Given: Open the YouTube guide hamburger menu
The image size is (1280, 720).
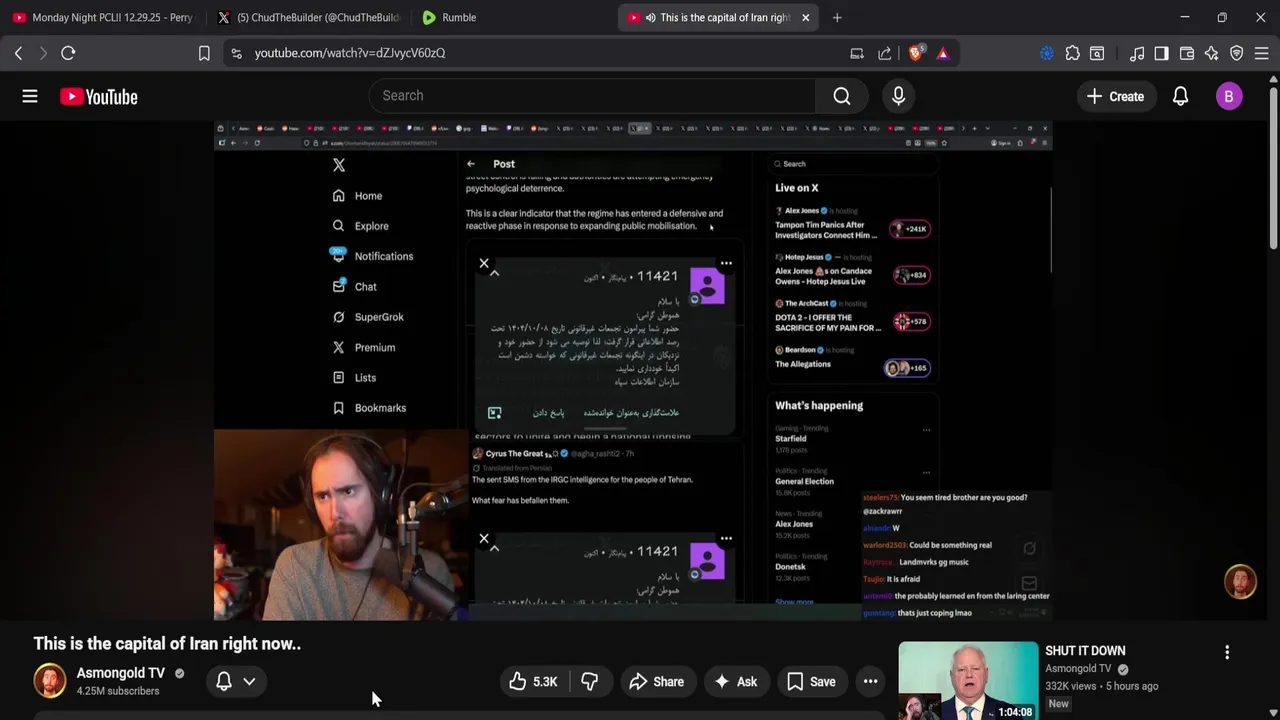Looking at the screenshot, I should tap(30, 96).
